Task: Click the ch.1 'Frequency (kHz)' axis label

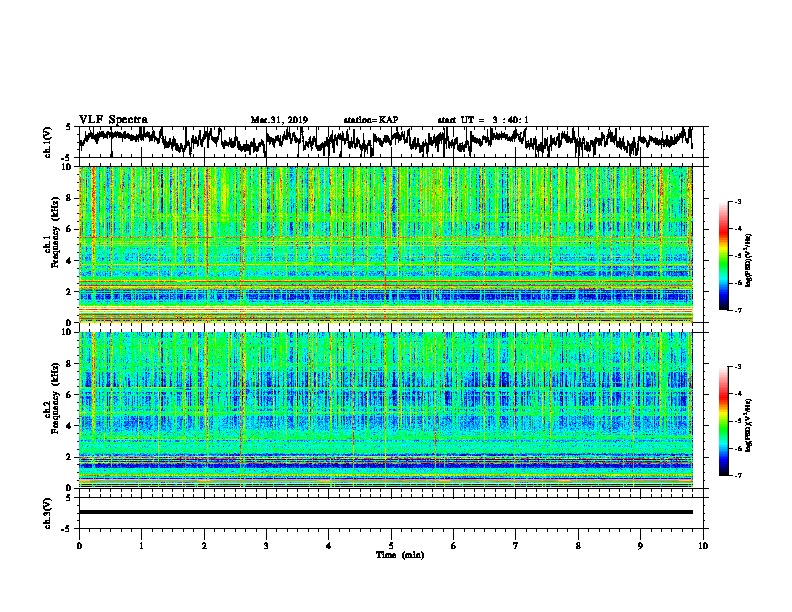Action: [55, 233]
